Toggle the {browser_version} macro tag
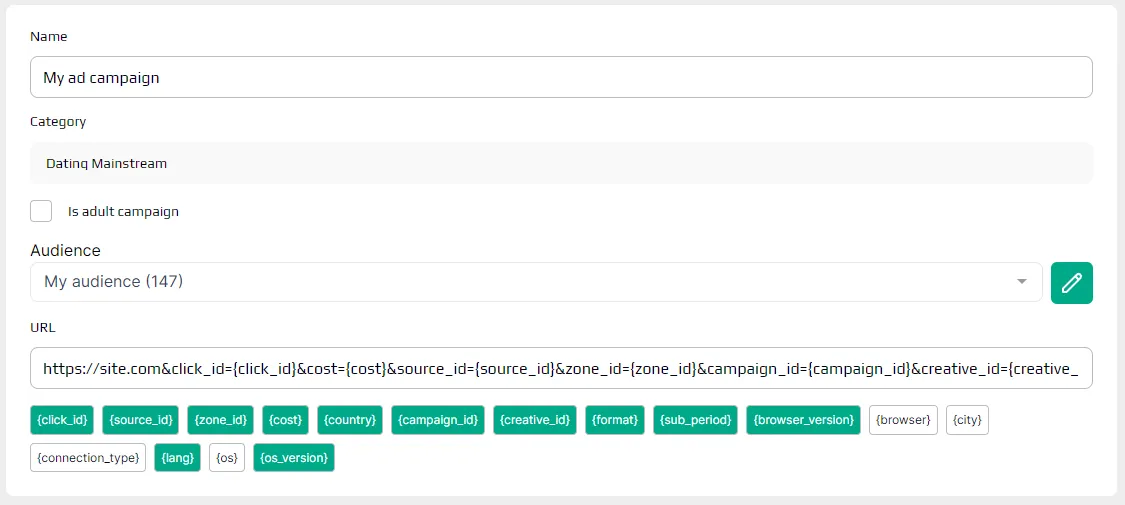 pos(803,420)
